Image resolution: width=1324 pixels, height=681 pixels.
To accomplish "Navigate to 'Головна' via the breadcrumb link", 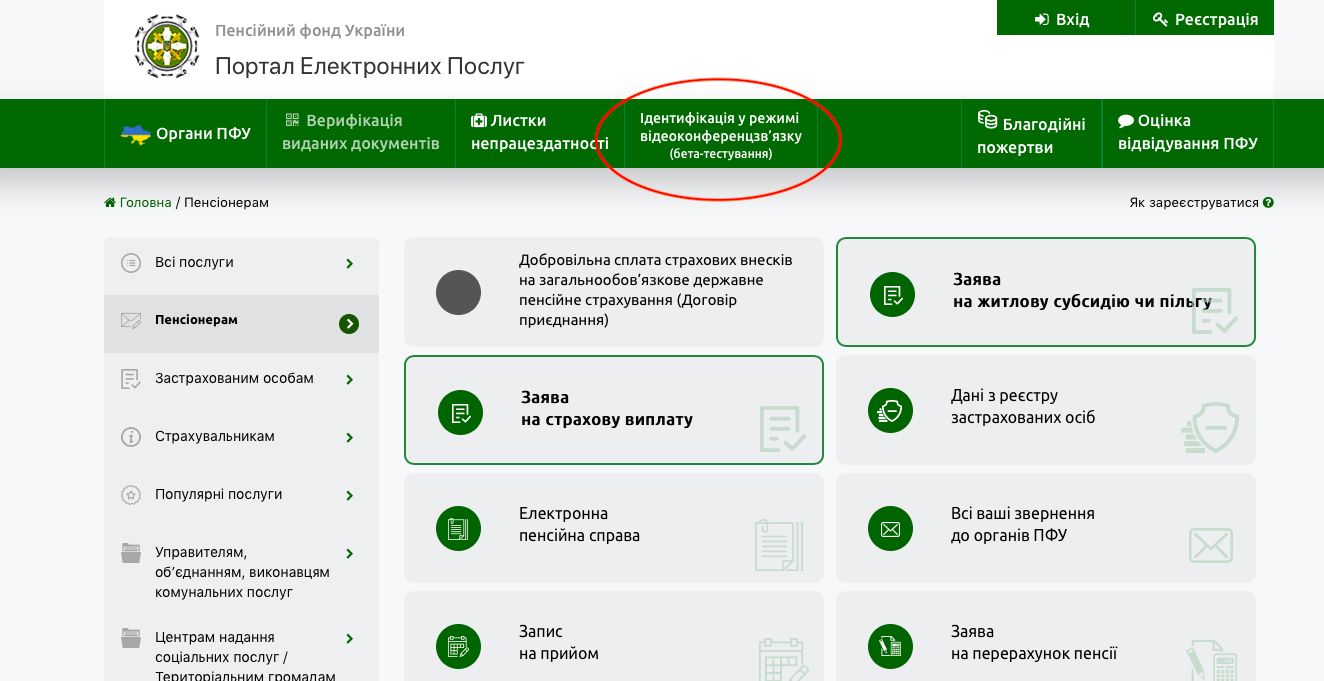I will coord(145,202).
